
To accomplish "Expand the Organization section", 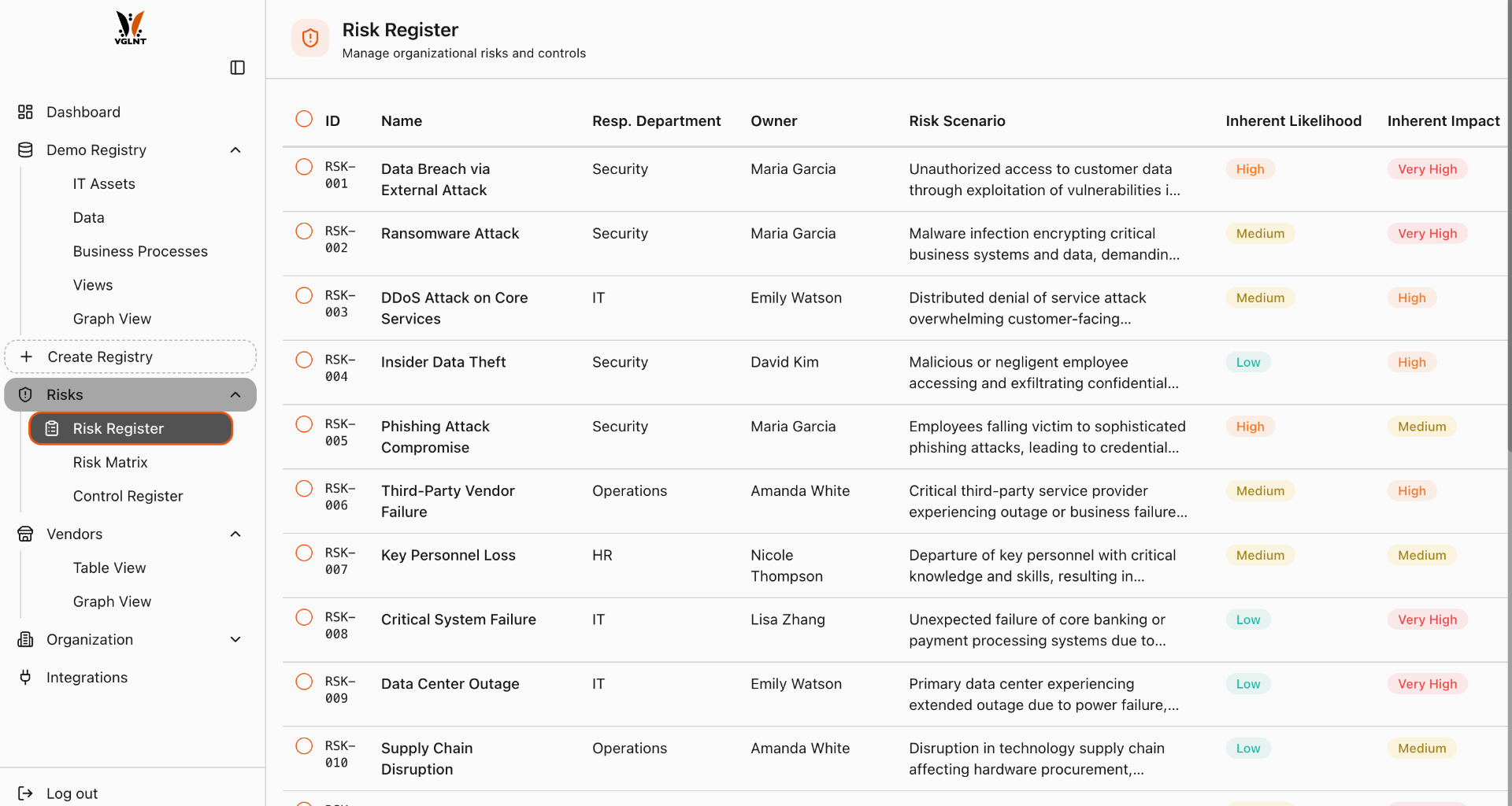I will click(x=235, y=639).
